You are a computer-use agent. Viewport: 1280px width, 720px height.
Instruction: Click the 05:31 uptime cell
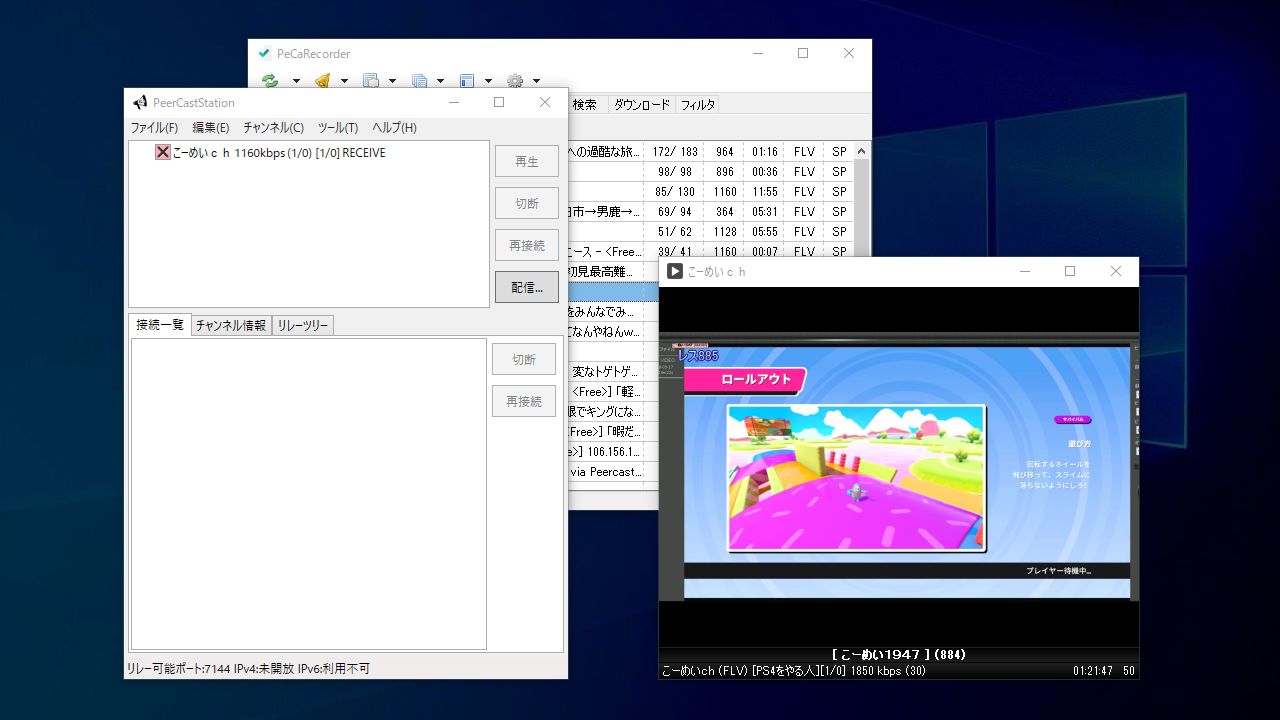click(765, 212)
